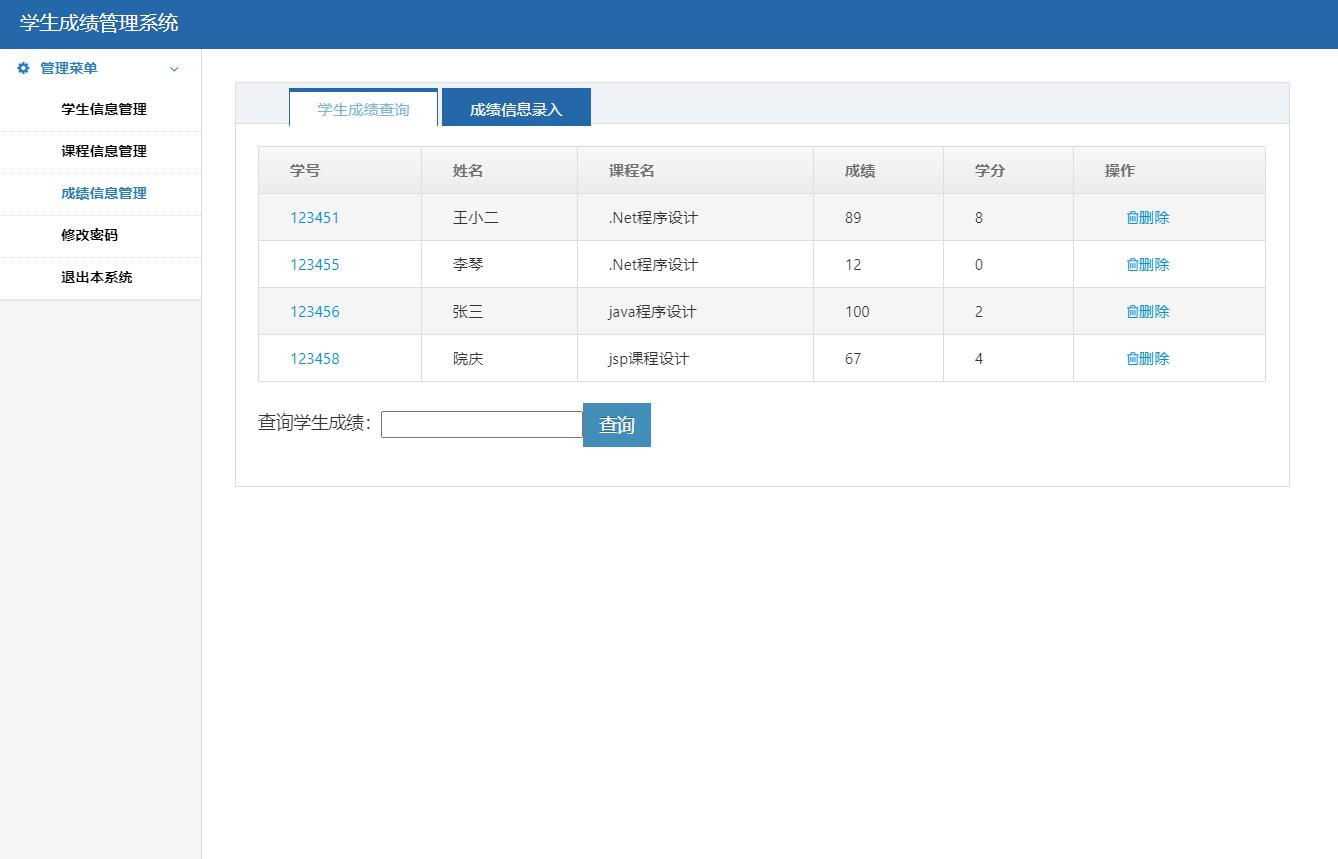
Task: Open 课程信息管理 in the left menu
Action: point(103,152)
